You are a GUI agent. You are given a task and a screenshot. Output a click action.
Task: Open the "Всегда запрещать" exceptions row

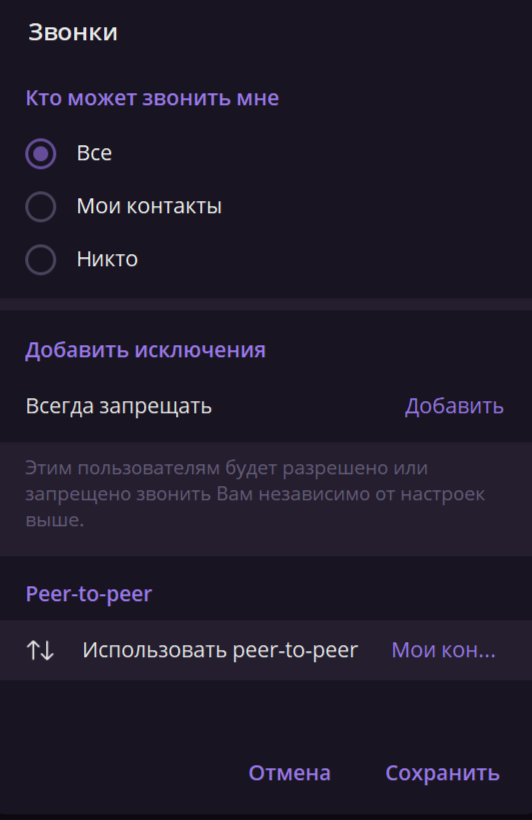[266, 406]
